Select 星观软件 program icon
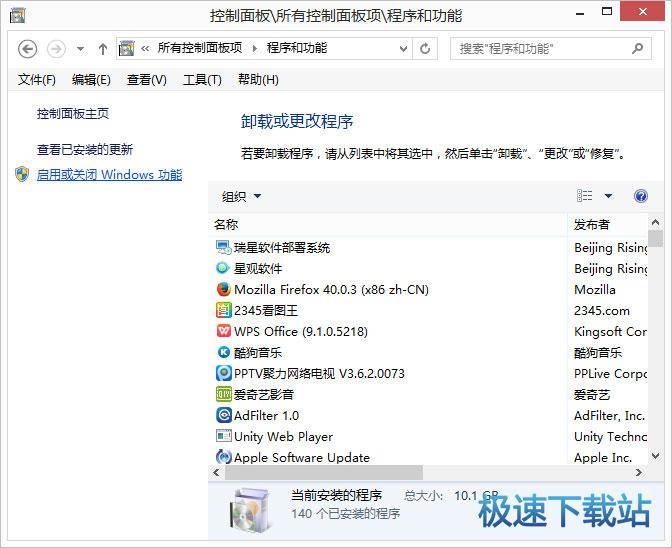 (222, 268)
